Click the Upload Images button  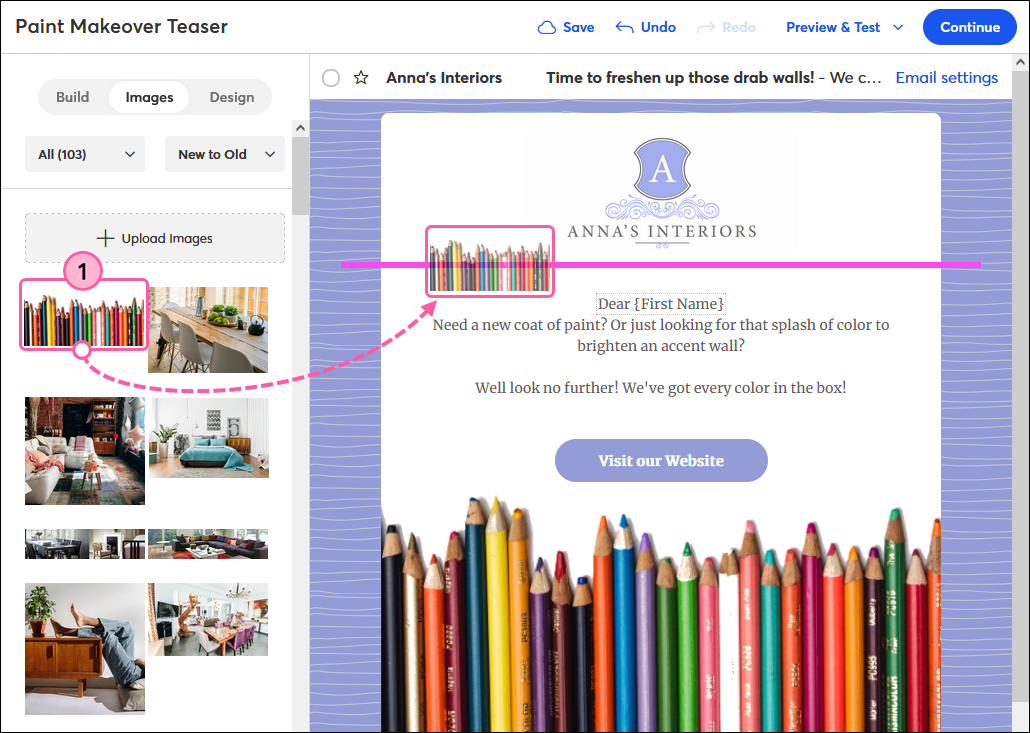pyautogui.click(x=155, y=238)
